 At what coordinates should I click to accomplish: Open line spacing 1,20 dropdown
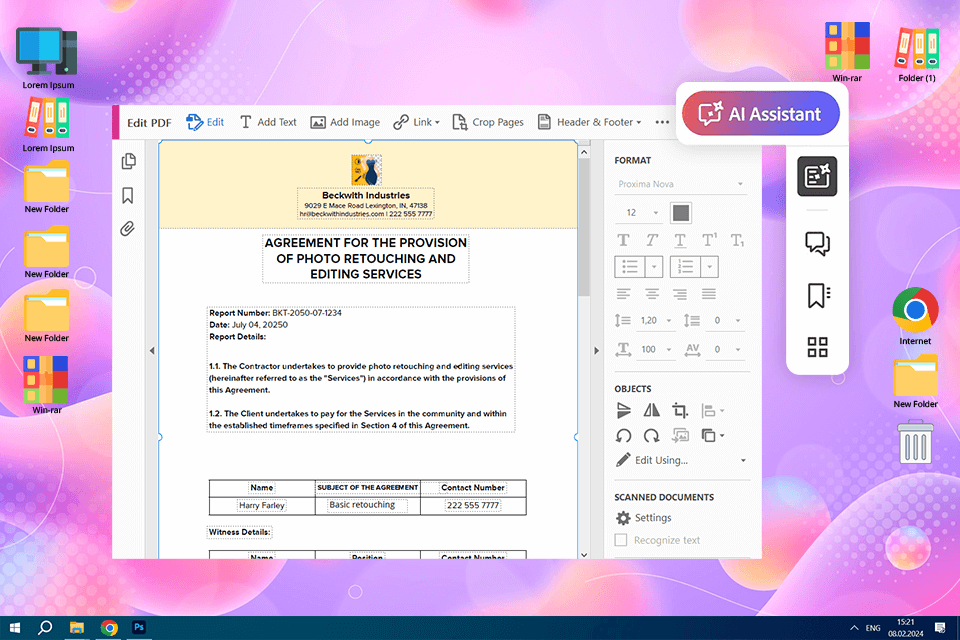coord(656,320)
